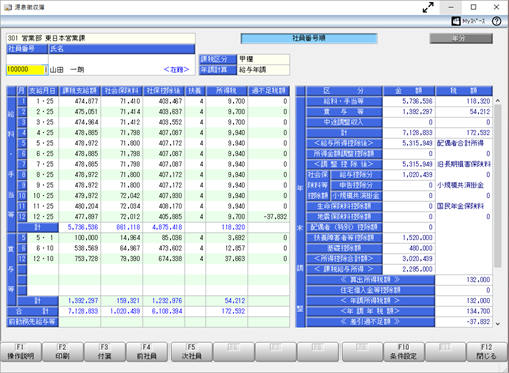This screenshot has width=509, height=373.
Task: Minimize the 源泉徴収簿 window
Action: 451,7
